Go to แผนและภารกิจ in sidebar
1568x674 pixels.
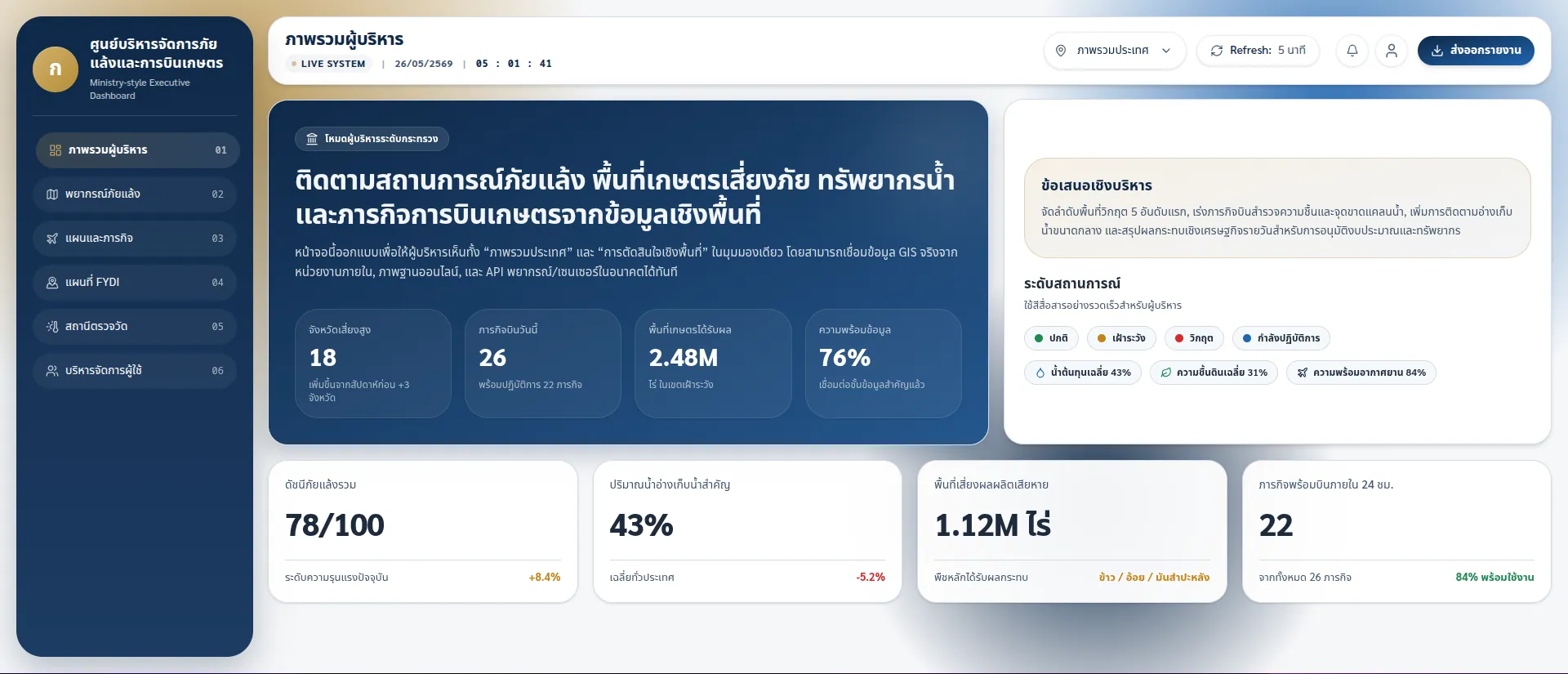point(135,239)
